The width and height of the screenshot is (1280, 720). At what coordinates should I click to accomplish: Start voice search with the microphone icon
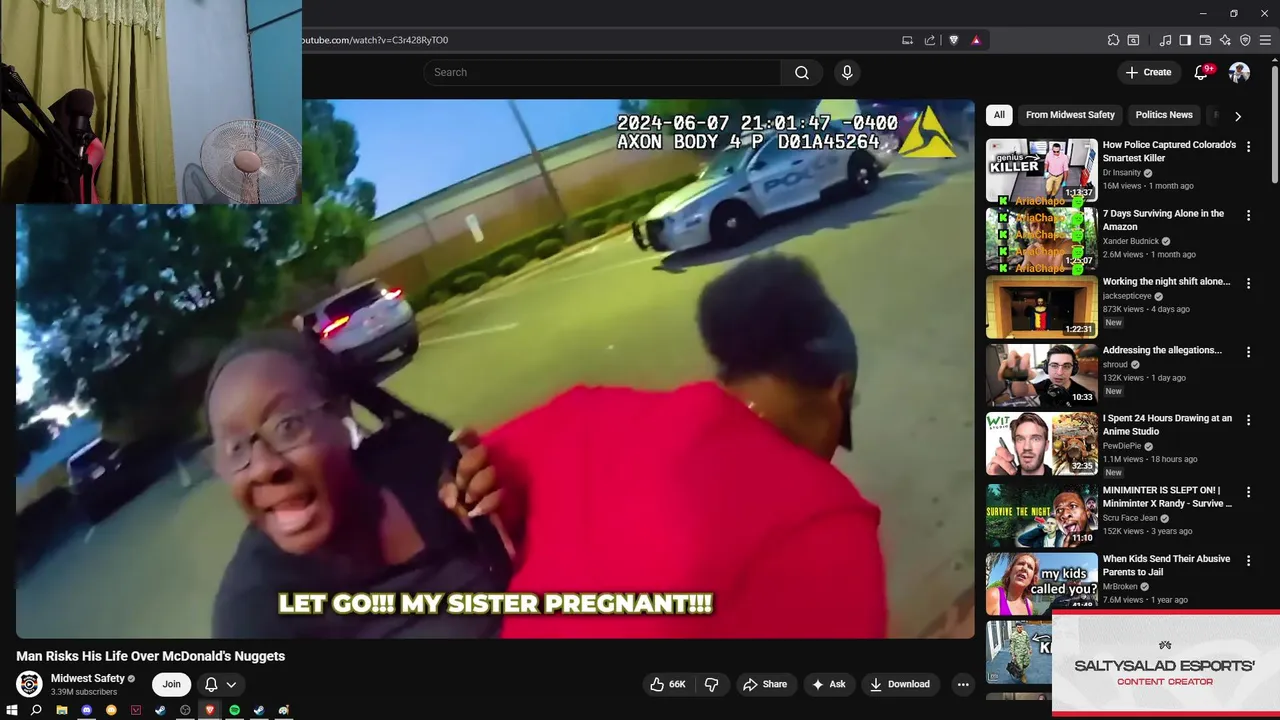847,72
